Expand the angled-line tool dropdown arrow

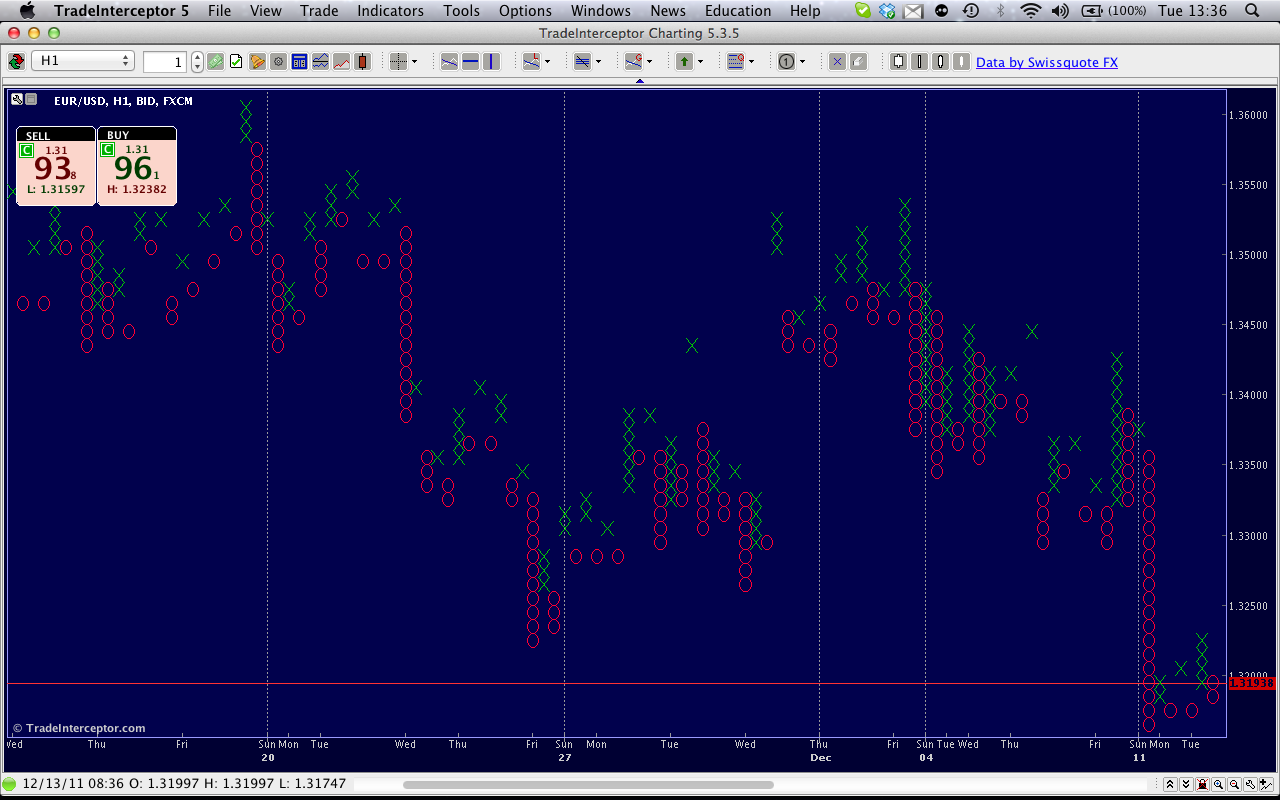point(547,62)
